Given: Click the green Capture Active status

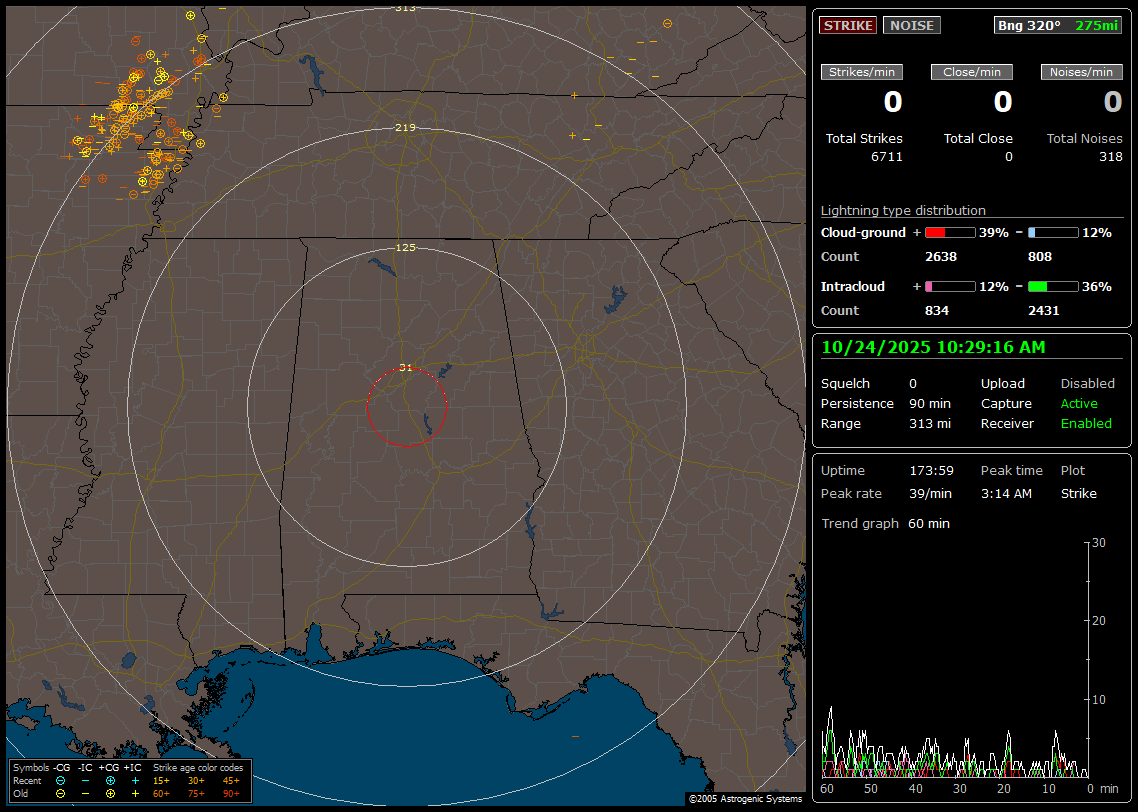Looking at the screenshot, I should (x=1079, y=404).
